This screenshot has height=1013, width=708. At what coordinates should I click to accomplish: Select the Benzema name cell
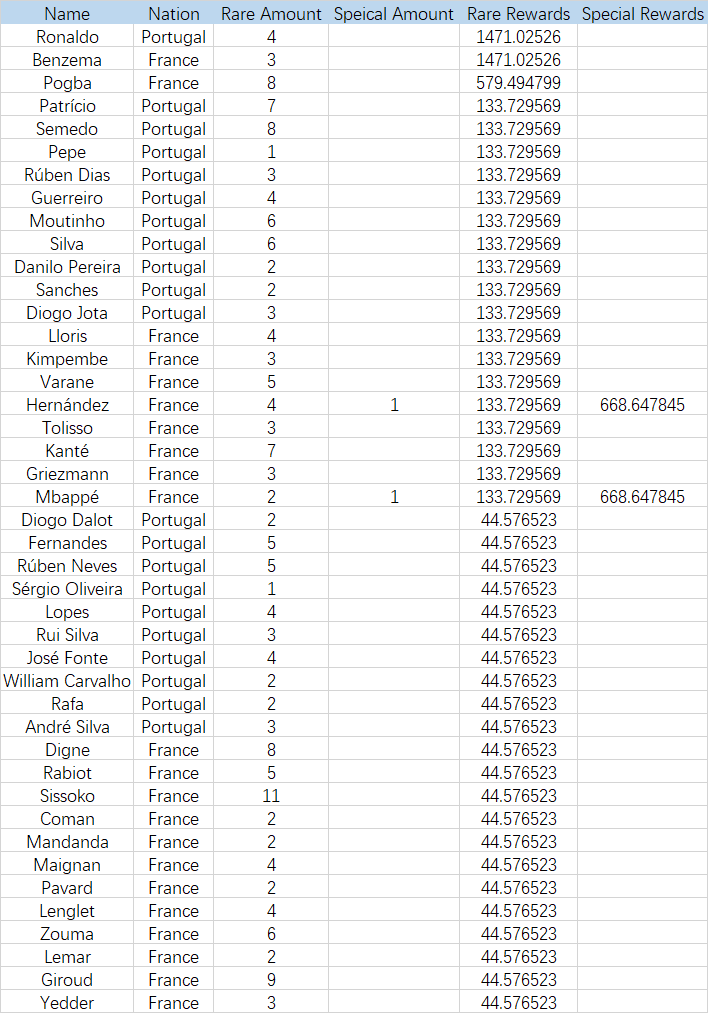(x=67, y=60)
